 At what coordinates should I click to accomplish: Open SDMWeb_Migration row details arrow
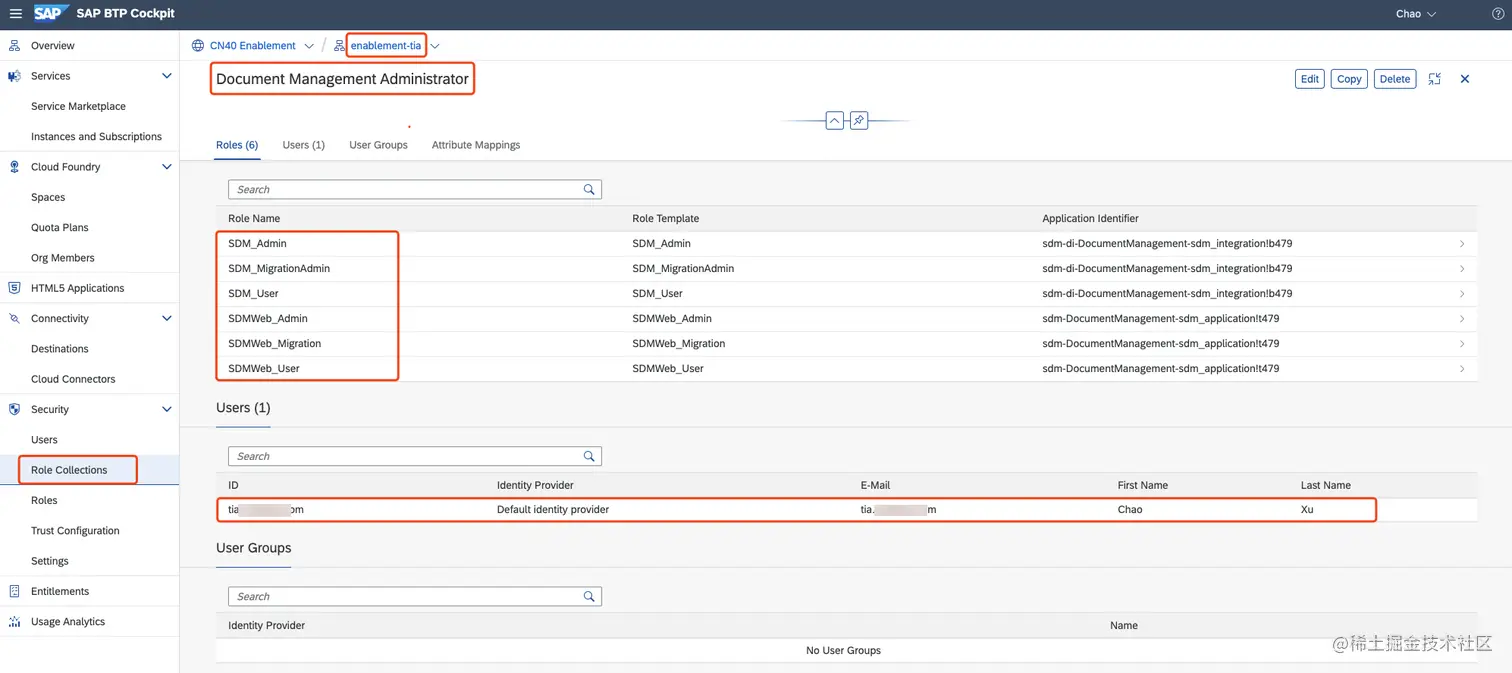pos(1462,344)
